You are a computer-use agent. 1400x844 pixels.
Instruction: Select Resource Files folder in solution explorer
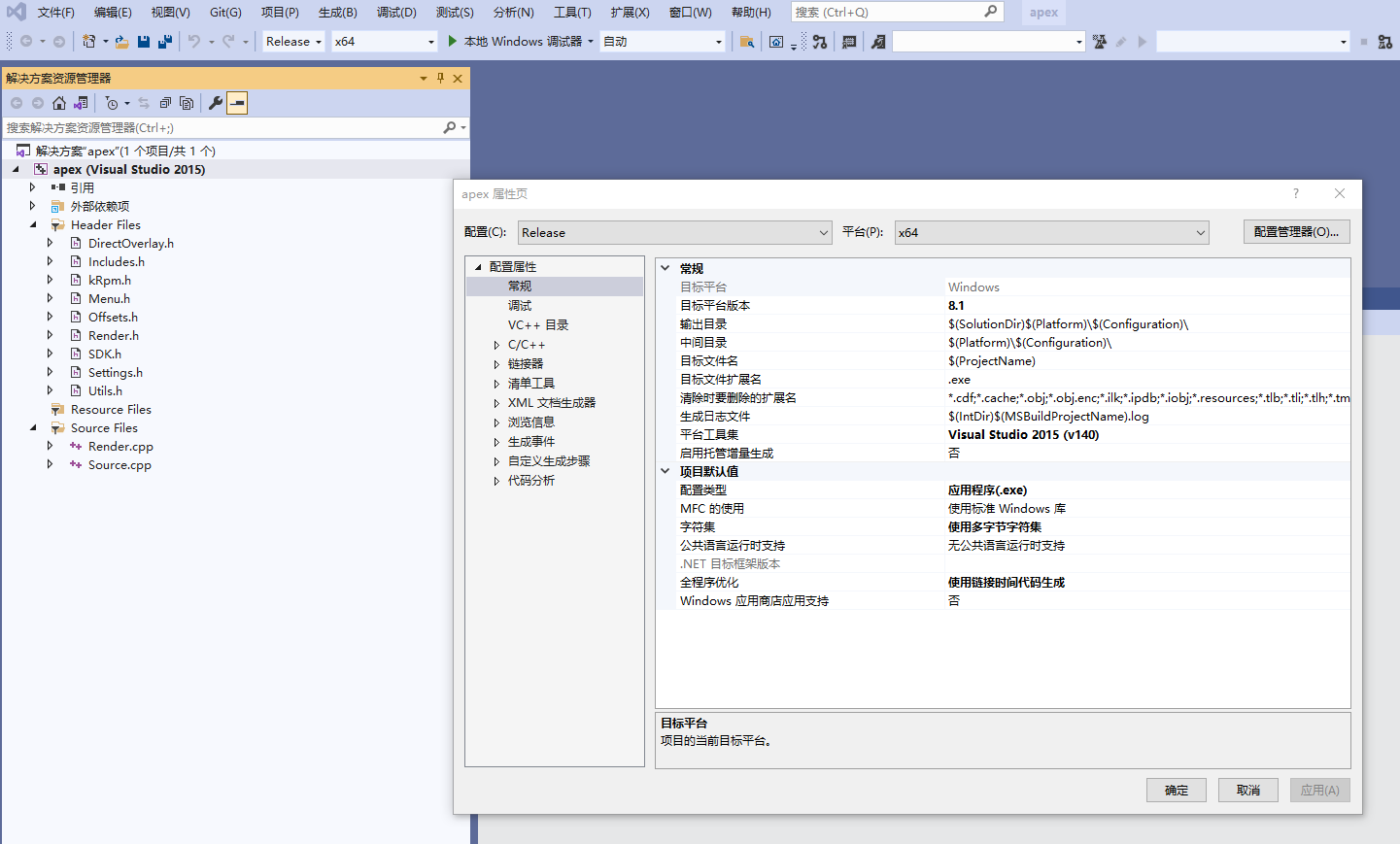pyautogui.click(x=111, y=410)
